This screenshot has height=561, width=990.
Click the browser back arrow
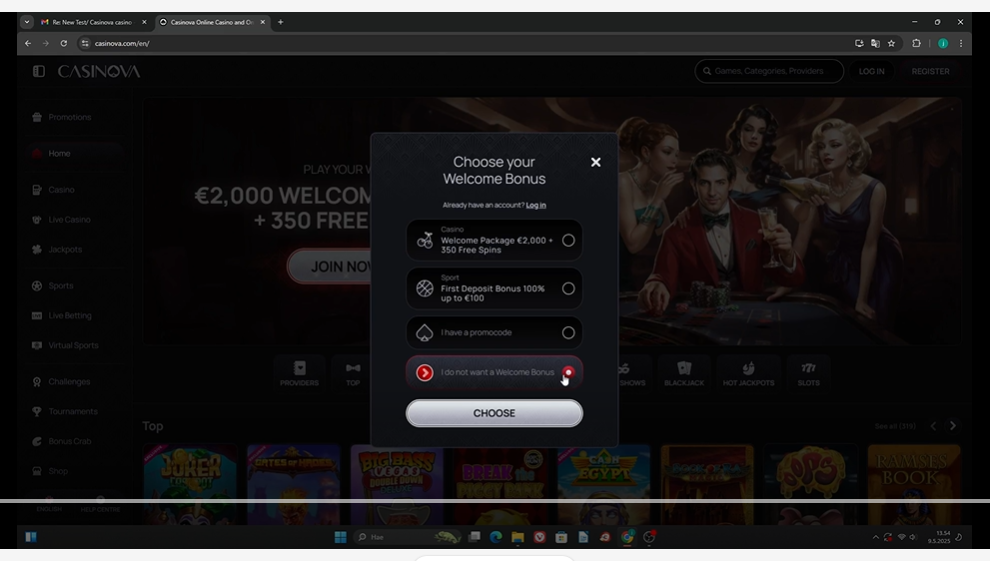[28, 44]
